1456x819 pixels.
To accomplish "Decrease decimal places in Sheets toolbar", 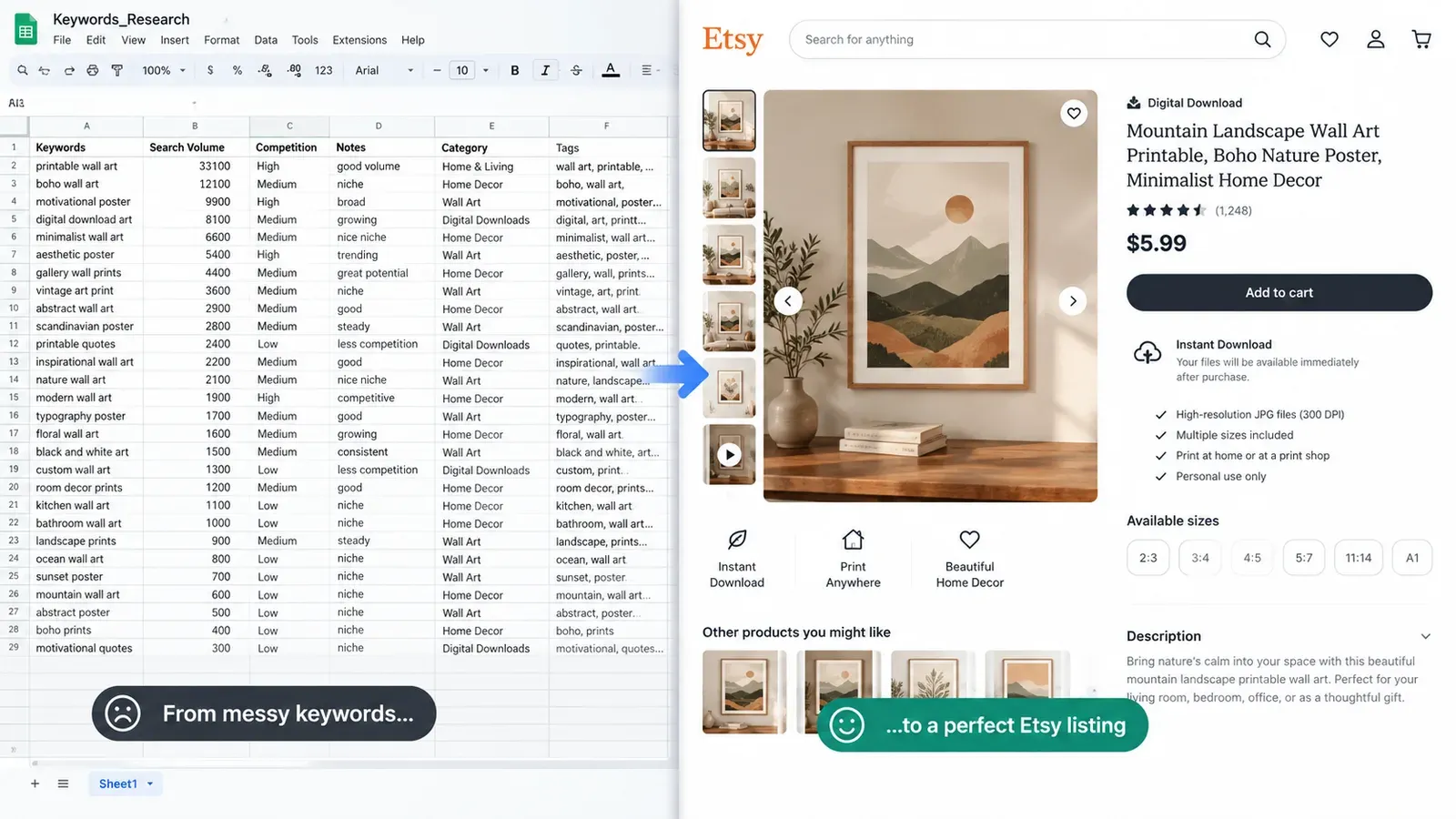I will coord(266,70).
